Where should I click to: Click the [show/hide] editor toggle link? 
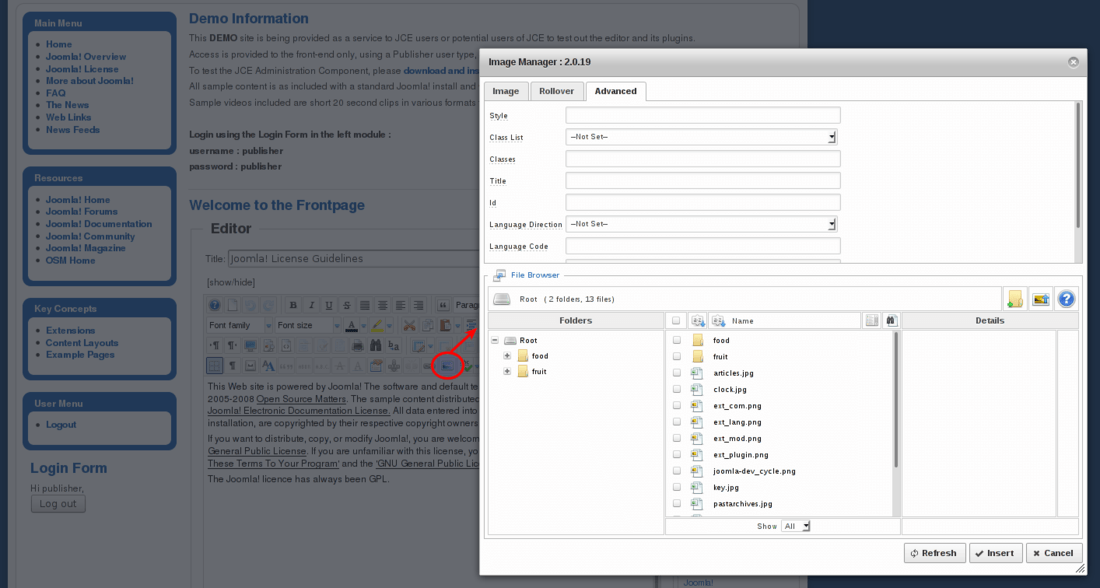pyautogui.click(x=231, y=282)
